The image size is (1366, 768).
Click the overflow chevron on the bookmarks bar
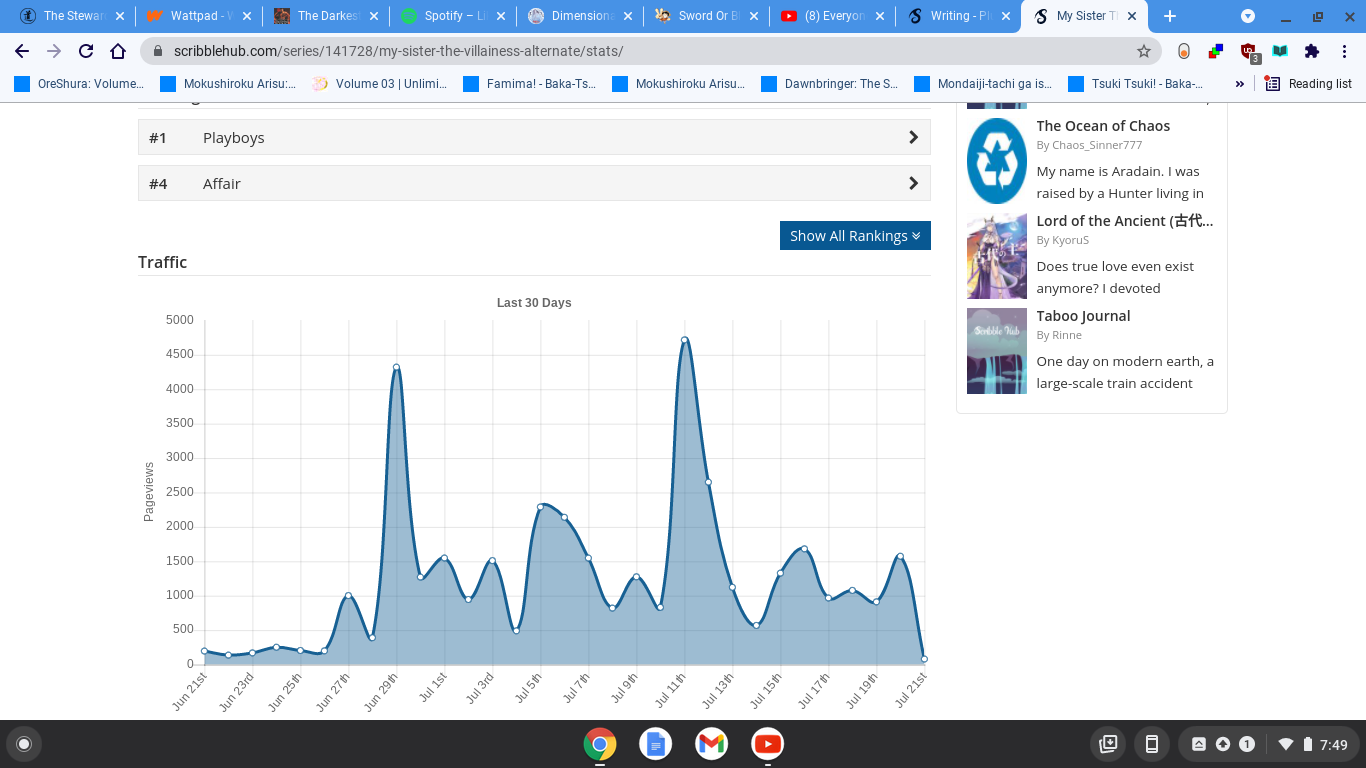[1240, 83]
